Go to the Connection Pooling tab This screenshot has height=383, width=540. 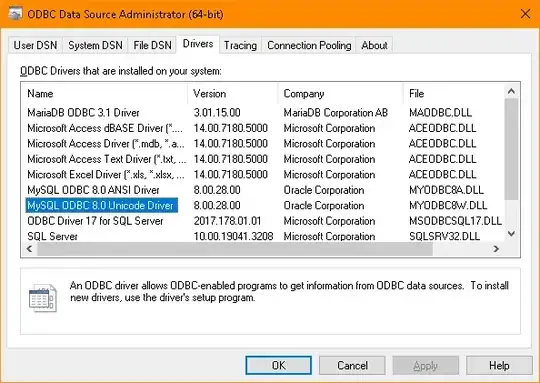[309, 45]
